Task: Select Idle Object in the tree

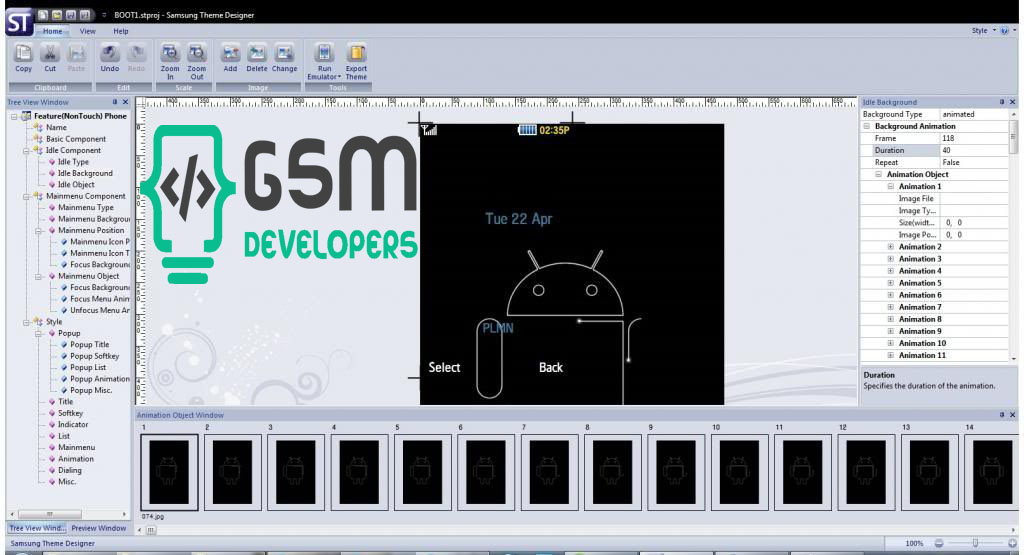Action: coord(76,185)
